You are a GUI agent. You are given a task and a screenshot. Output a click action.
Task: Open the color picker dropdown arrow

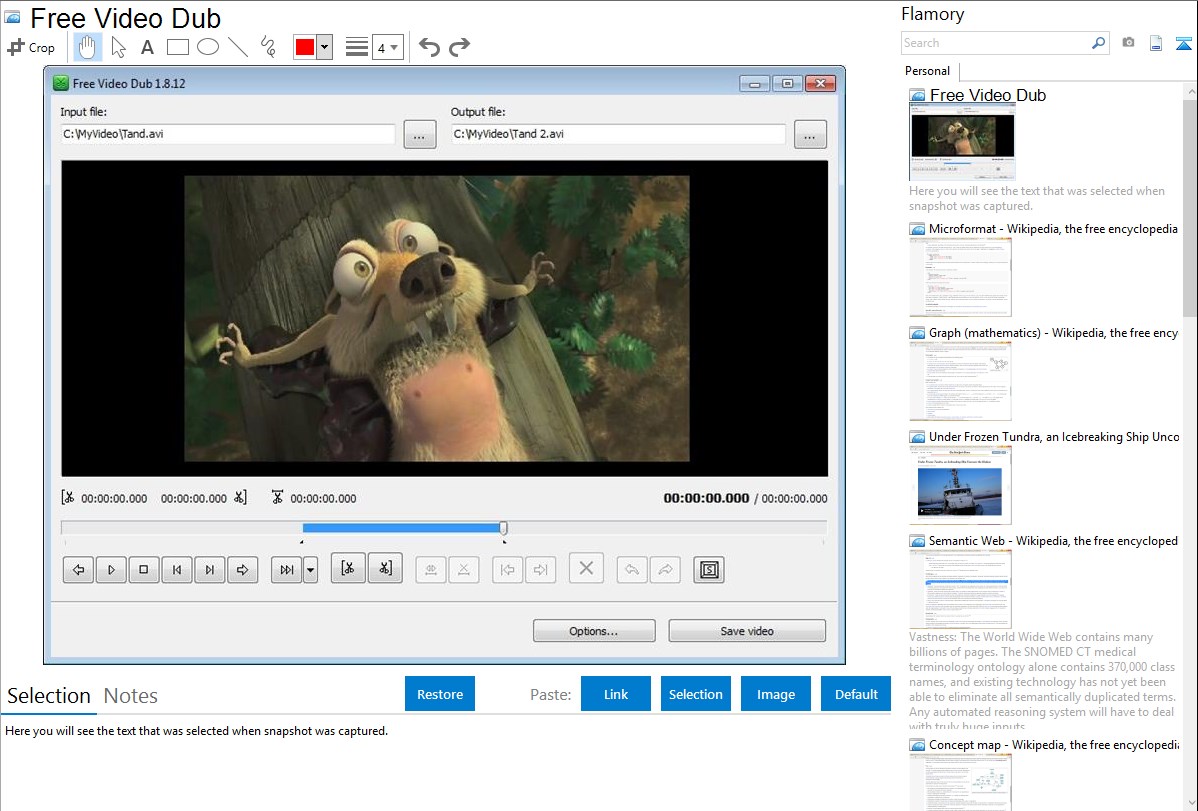[324, 47]
